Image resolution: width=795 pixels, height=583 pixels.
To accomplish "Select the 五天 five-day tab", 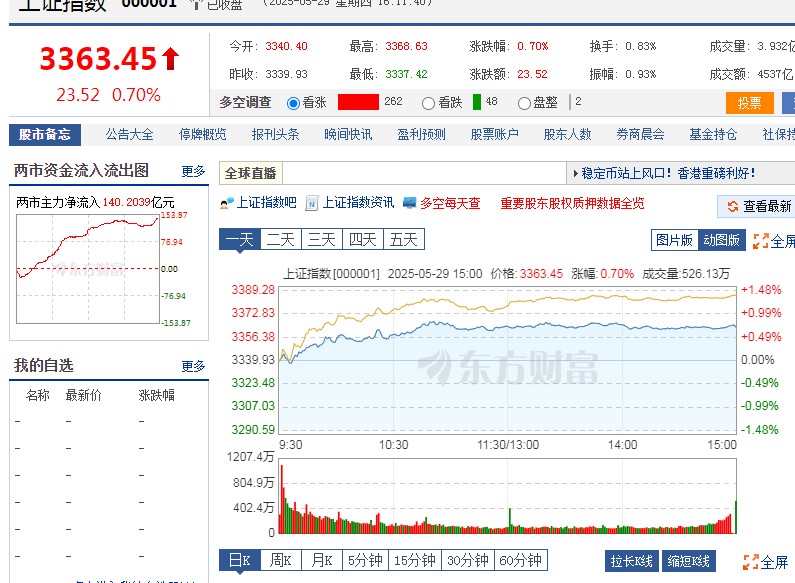I will [x=404, y=239].
